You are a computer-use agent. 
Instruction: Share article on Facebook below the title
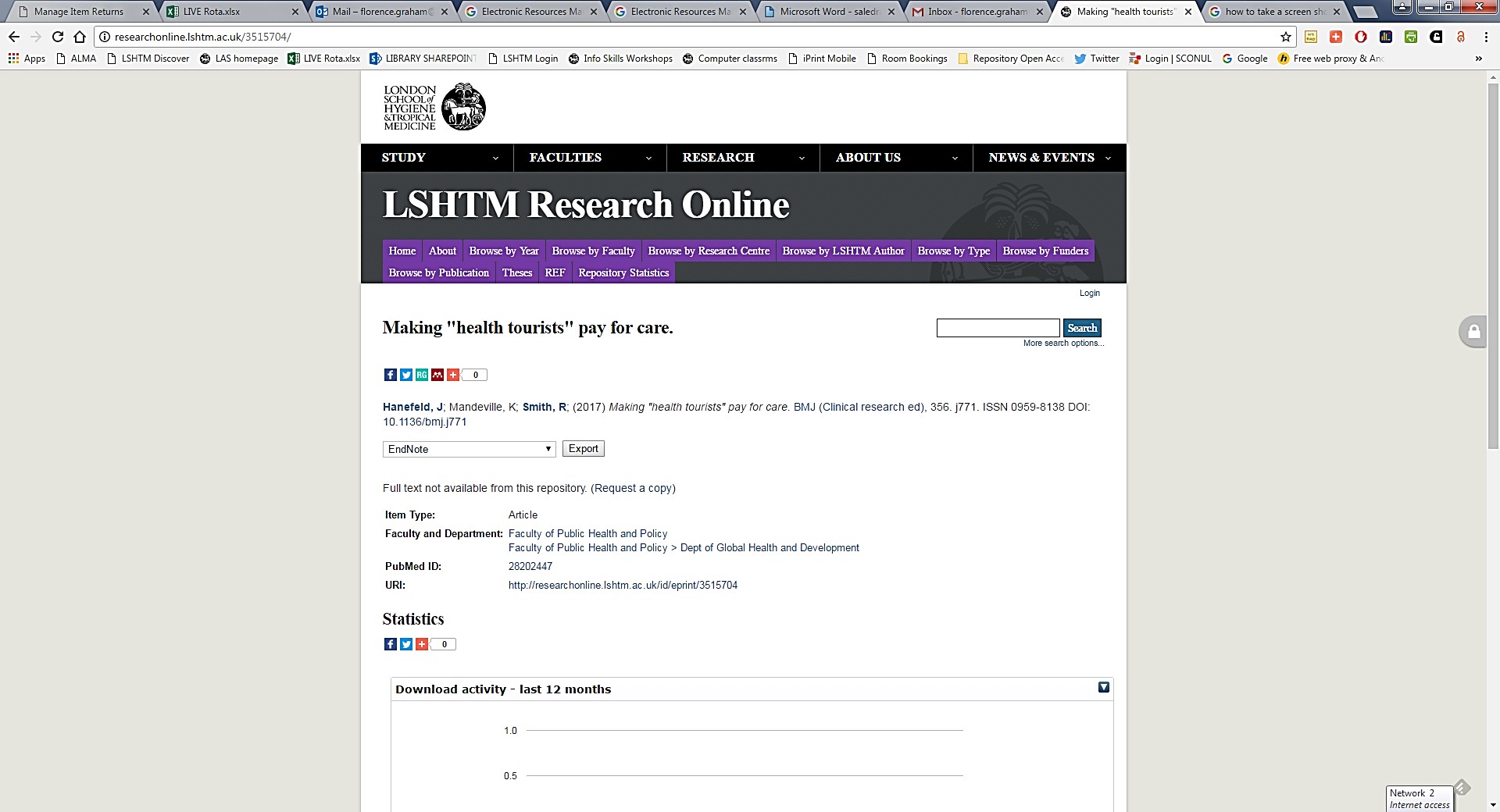click(390, 375)
